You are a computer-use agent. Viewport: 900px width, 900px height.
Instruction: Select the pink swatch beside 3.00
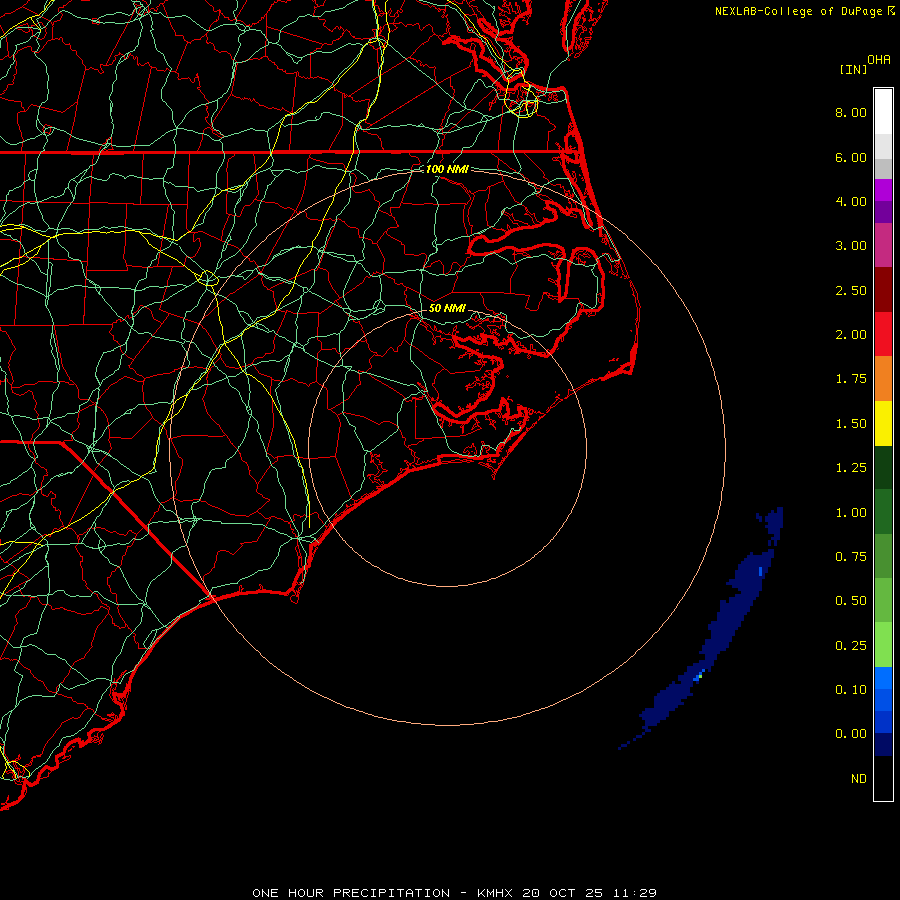click(x=883, y=246)
